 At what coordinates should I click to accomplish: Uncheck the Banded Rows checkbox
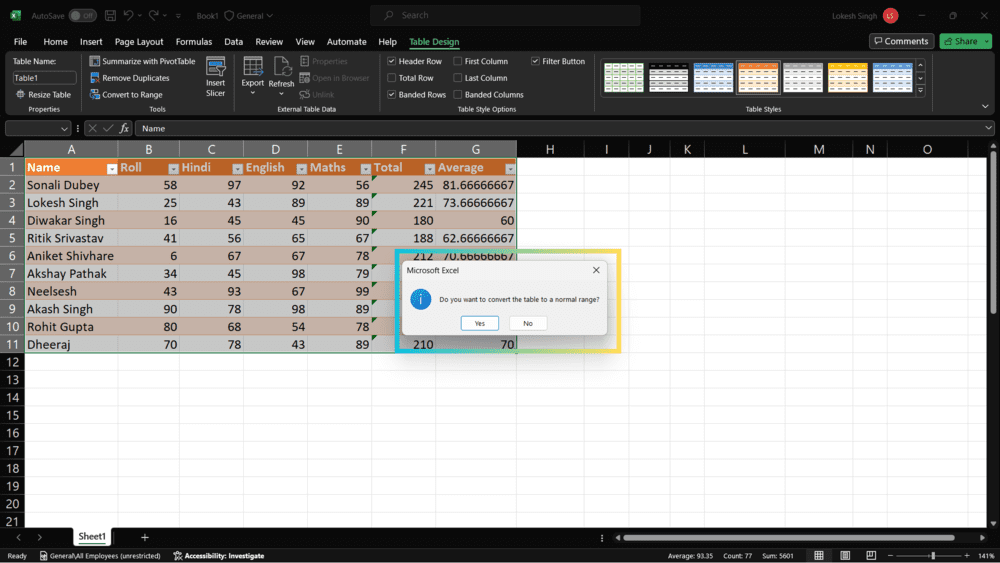392,95
